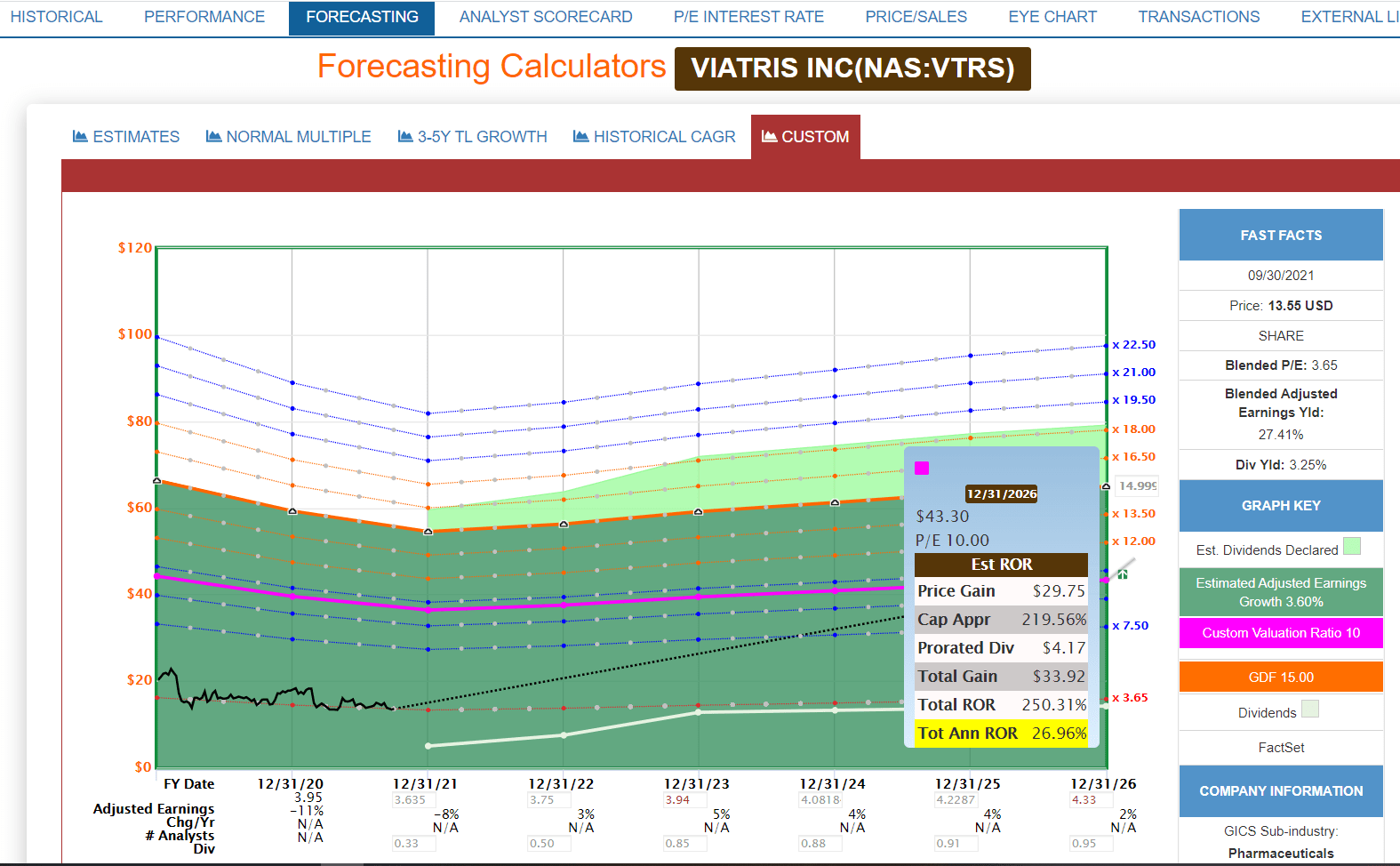The height and width of the screenshot is (866, 1400).
Task: Edit 2026 dividend field 0.95
Action: coord(1092,844)
